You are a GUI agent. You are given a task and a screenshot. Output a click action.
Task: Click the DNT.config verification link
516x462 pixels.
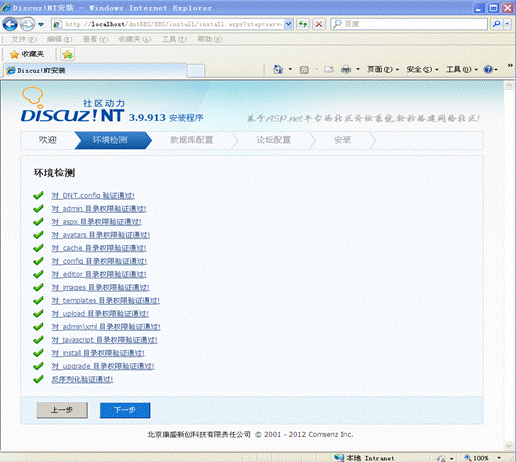(93, 196)
